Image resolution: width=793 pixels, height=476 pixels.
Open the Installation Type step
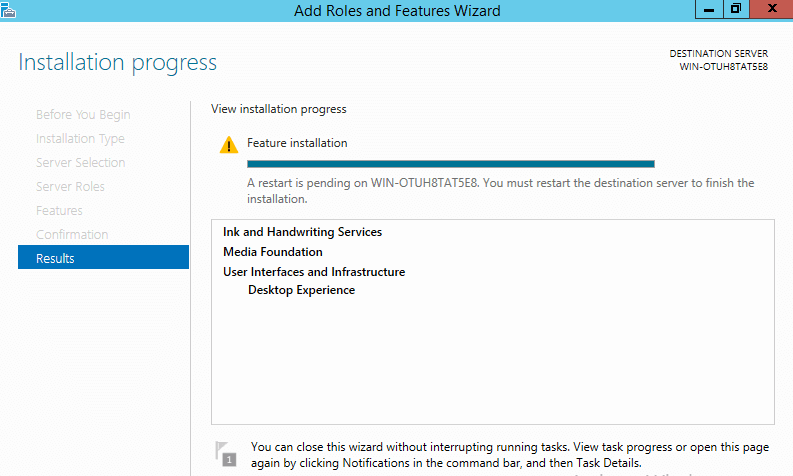(80, 139)
